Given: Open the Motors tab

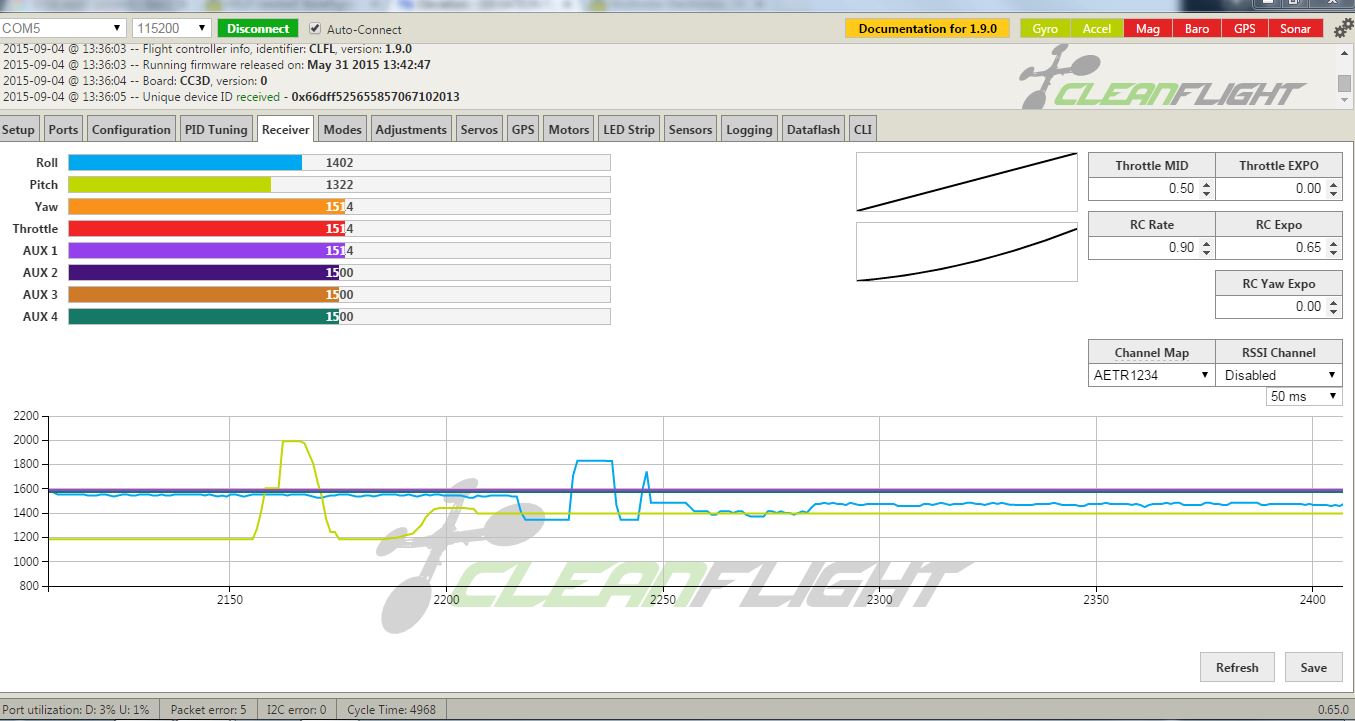Looking at the screenshot, I should coord(569,129).
